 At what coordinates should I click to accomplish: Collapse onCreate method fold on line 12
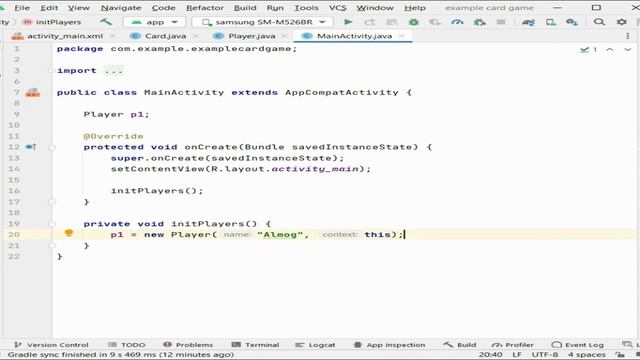52,147
